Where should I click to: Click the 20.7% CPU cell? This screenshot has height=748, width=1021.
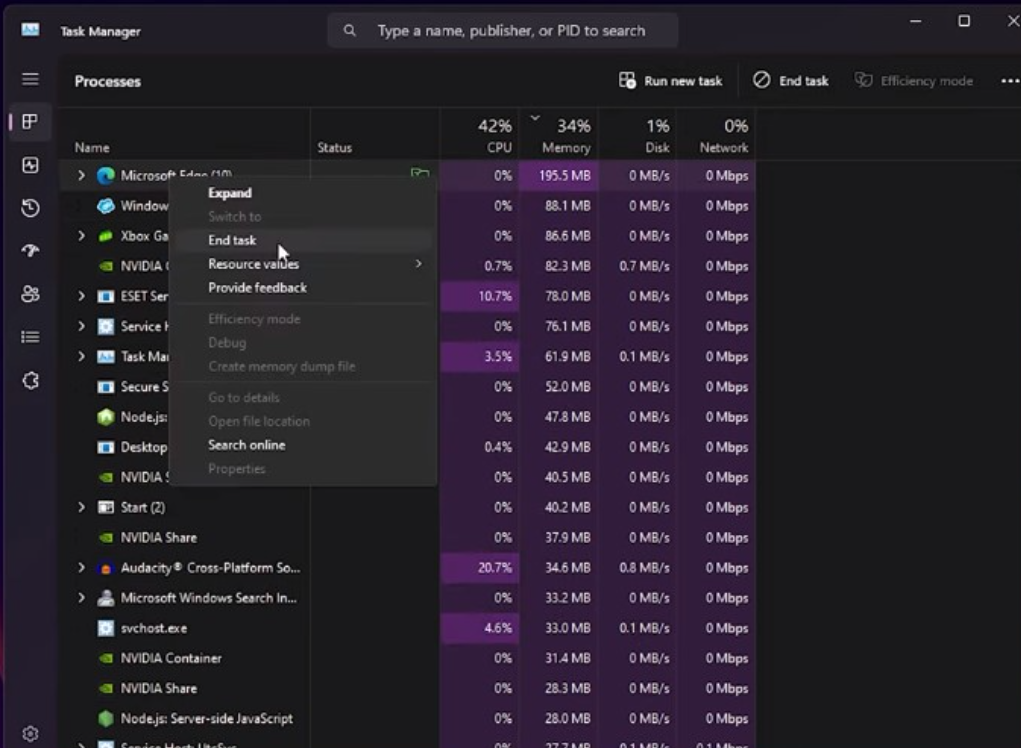click(480, 568)
